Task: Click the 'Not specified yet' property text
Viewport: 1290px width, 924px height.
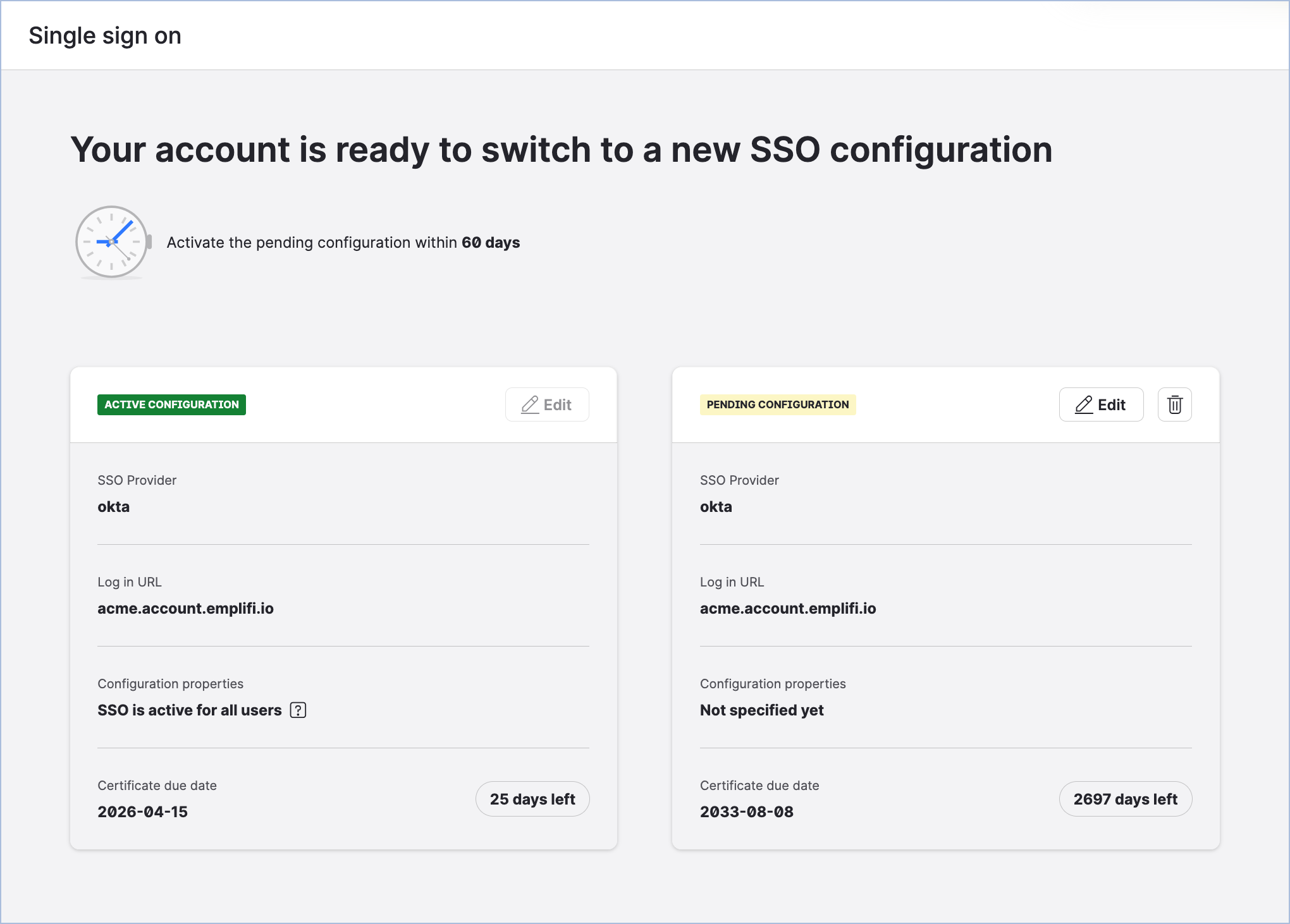Action: click(761, 710)
